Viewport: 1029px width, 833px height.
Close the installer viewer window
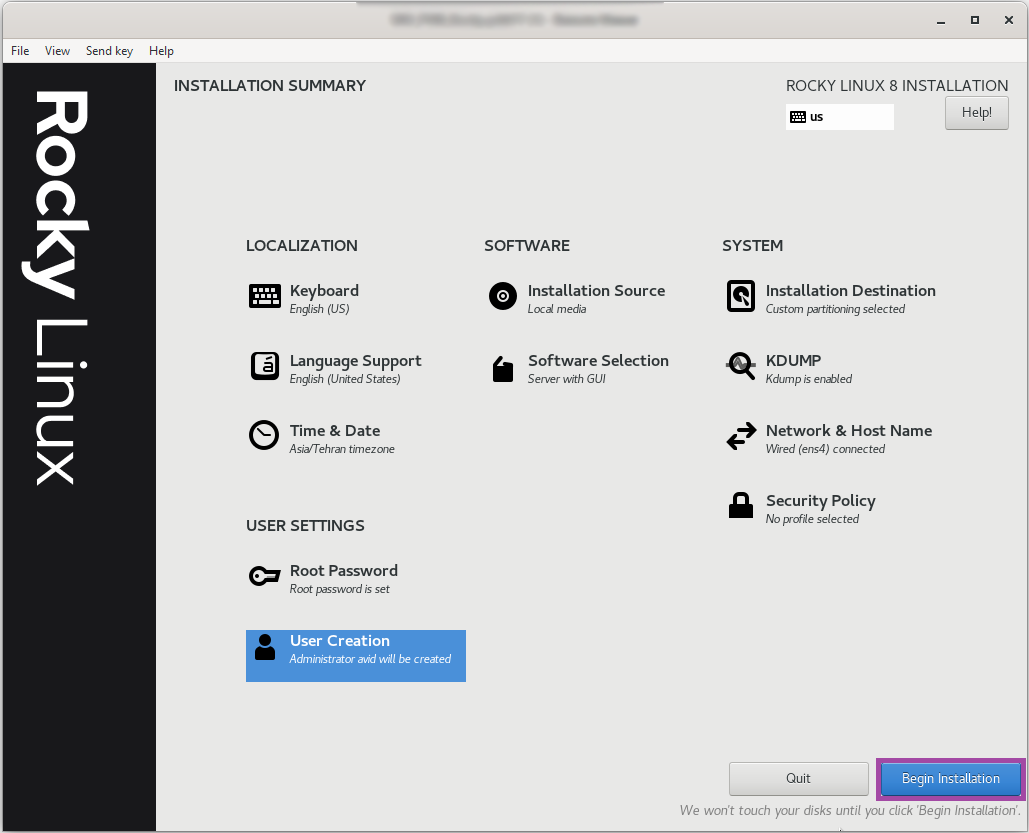point(1009,20)
